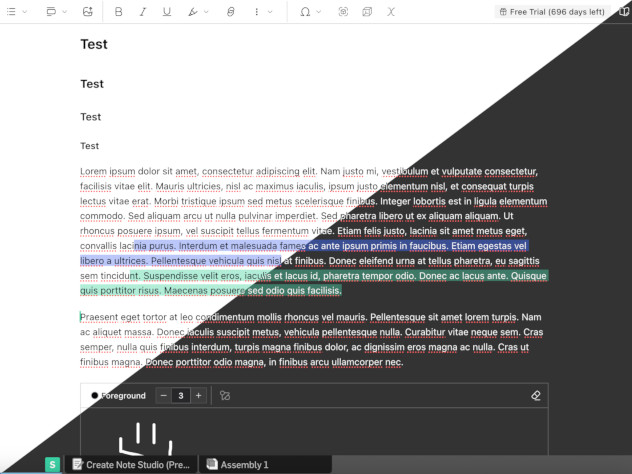Click the blue highlighted text 'Interdum et malesuada'
This screenshot has height=474, width=632.
coord(228,246)
